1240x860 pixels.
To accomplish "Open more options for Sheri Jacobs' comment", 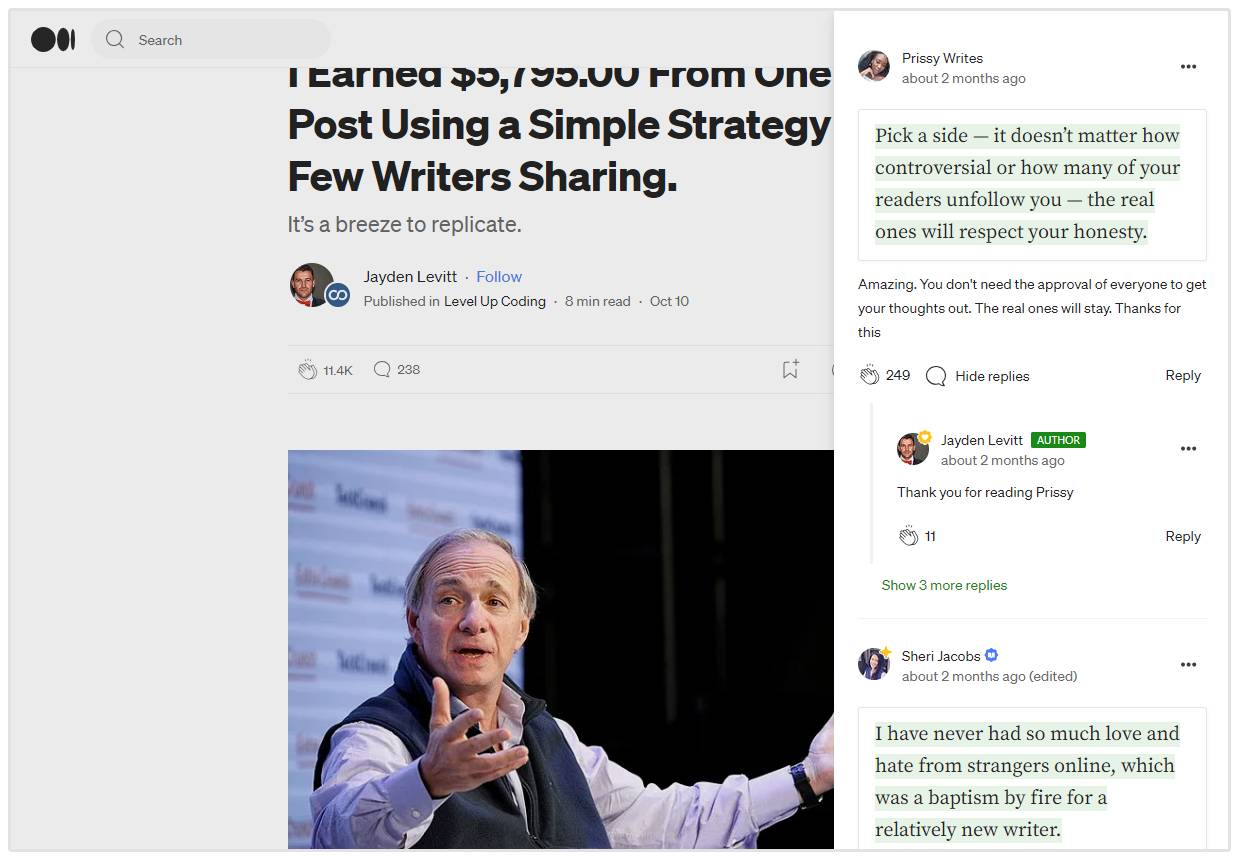I will point(1188,665).
